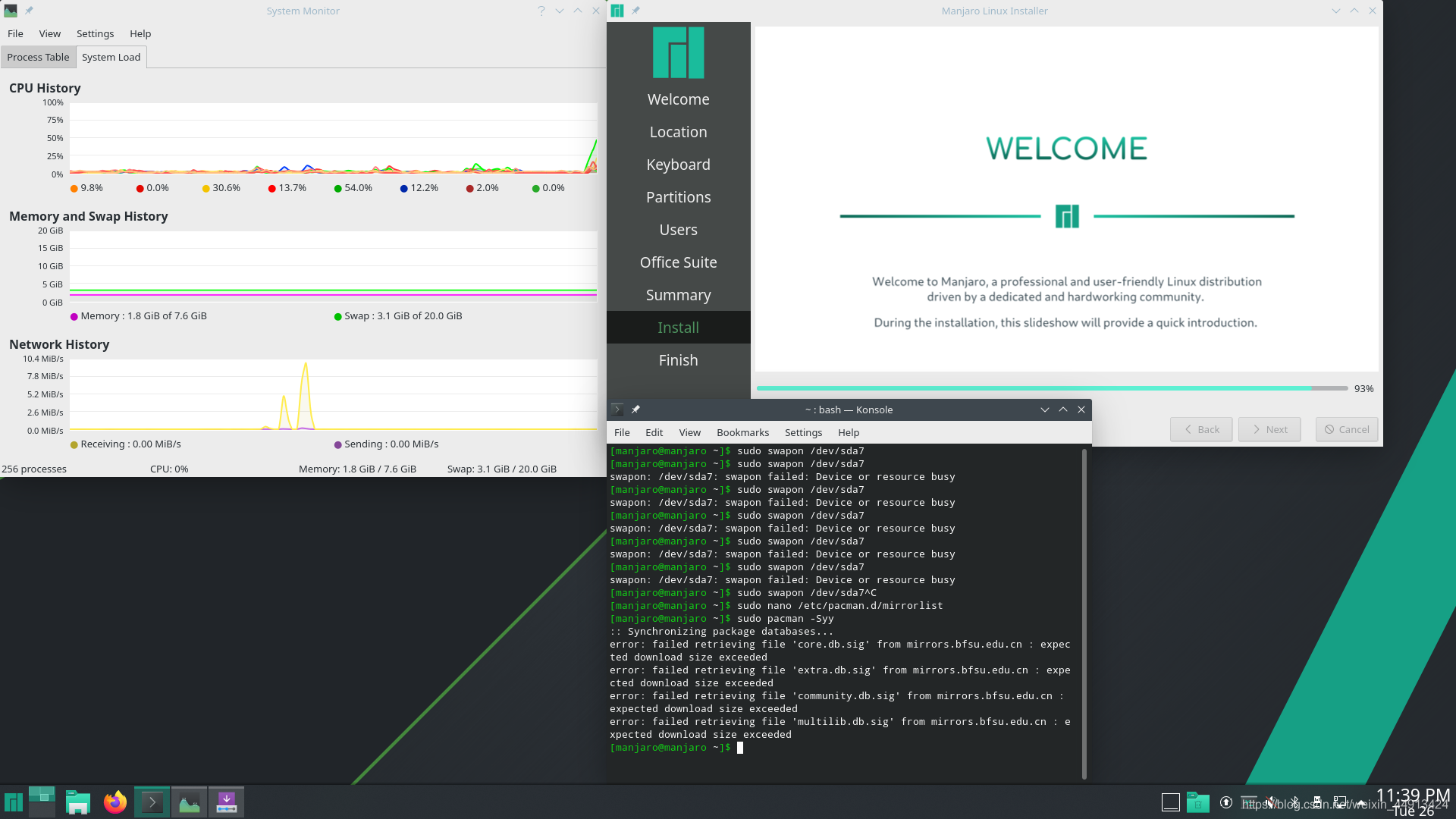The width and height of the screenshot is (1456, 819).
Task: Open Bookmarks menu in Konsole
Action: coord(742,432)
